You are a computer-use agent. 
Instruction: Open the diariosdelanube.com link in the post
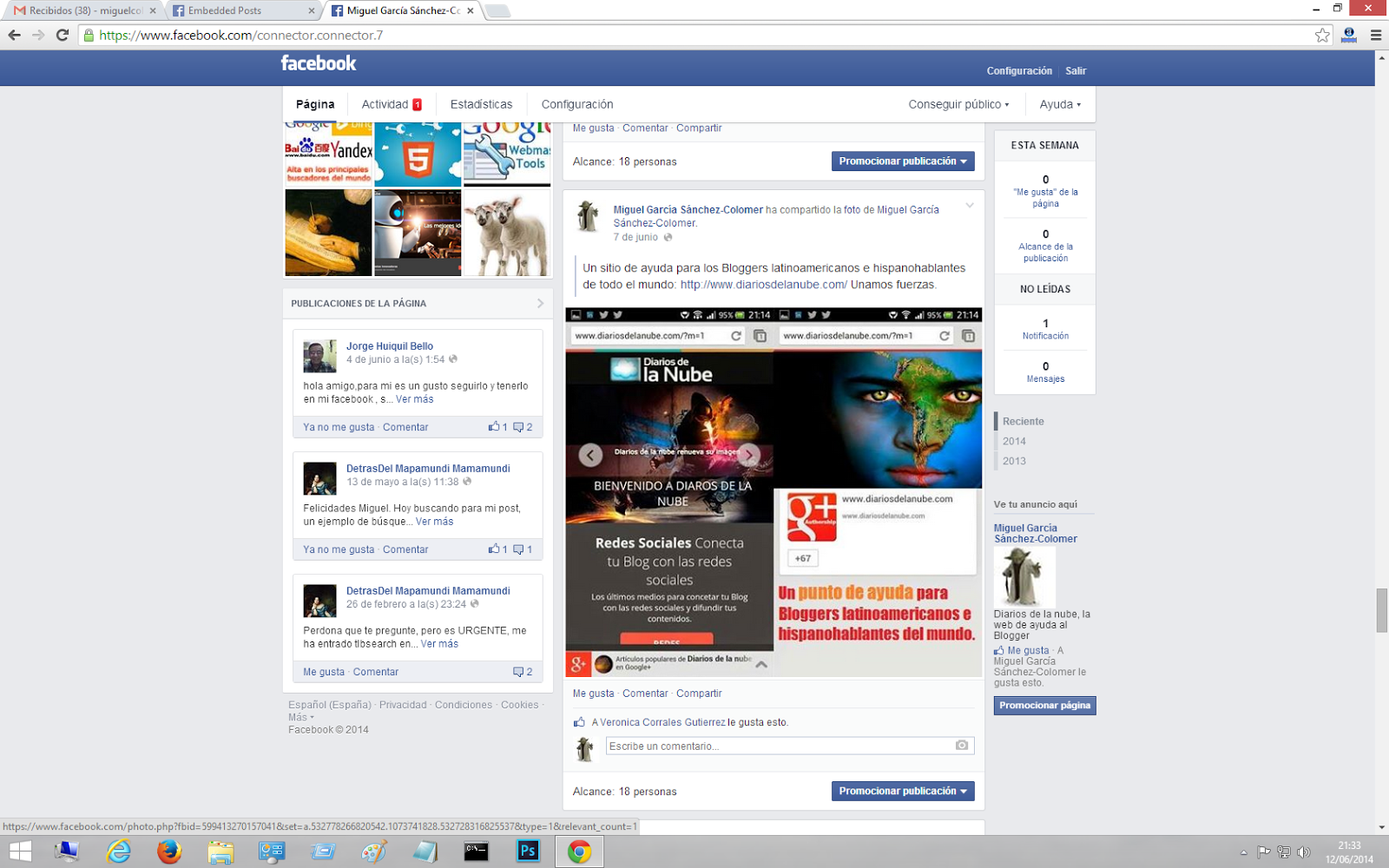point(764,285)
